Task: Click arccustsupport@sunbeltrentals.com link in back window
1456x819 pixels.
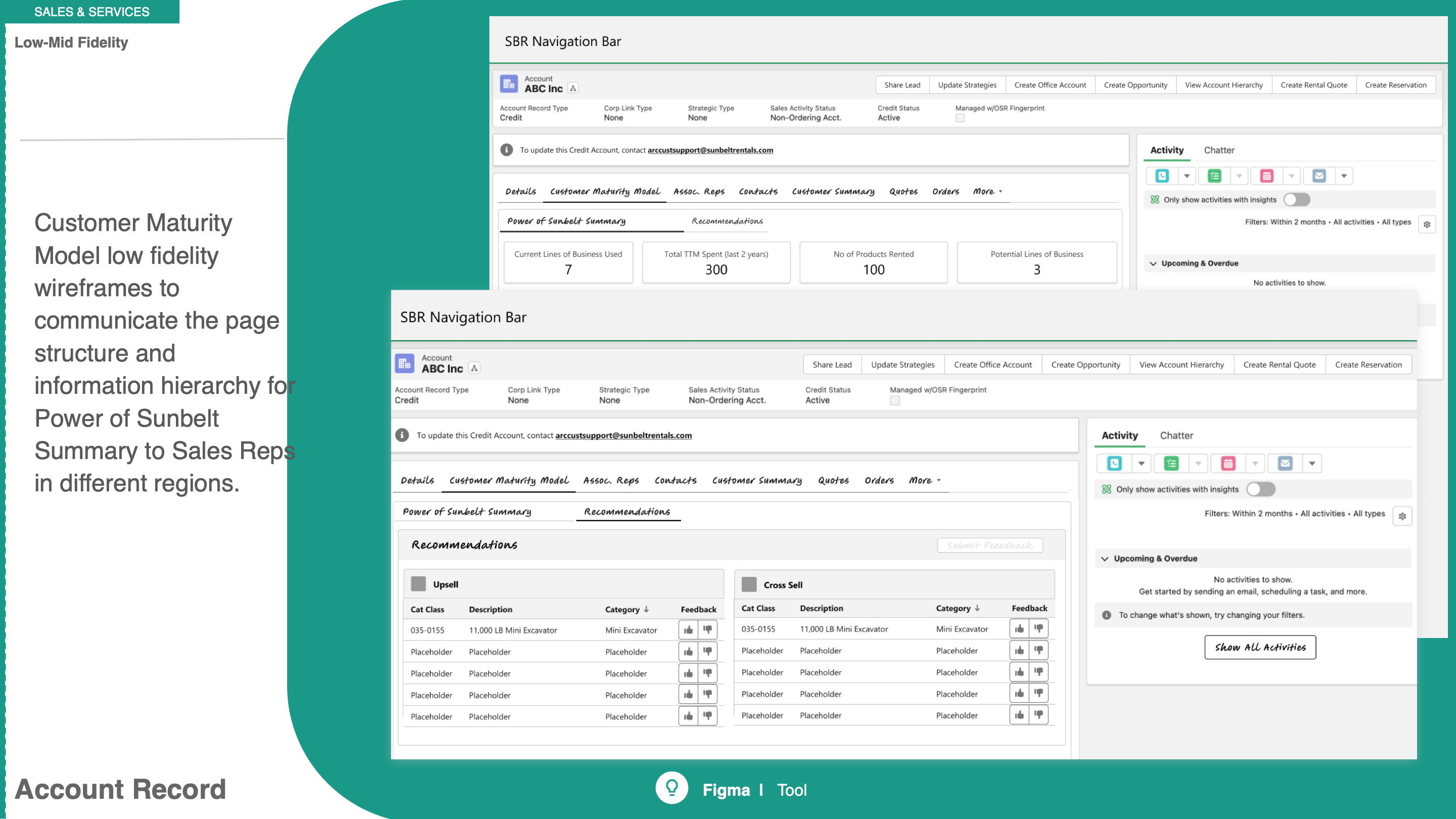Action: point(710,150)
